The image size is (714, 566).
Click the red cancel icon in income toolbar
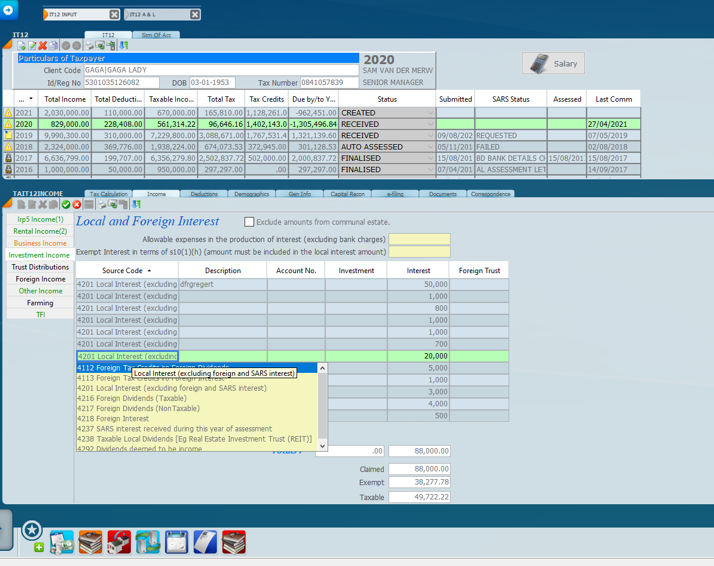click(77, 205)
